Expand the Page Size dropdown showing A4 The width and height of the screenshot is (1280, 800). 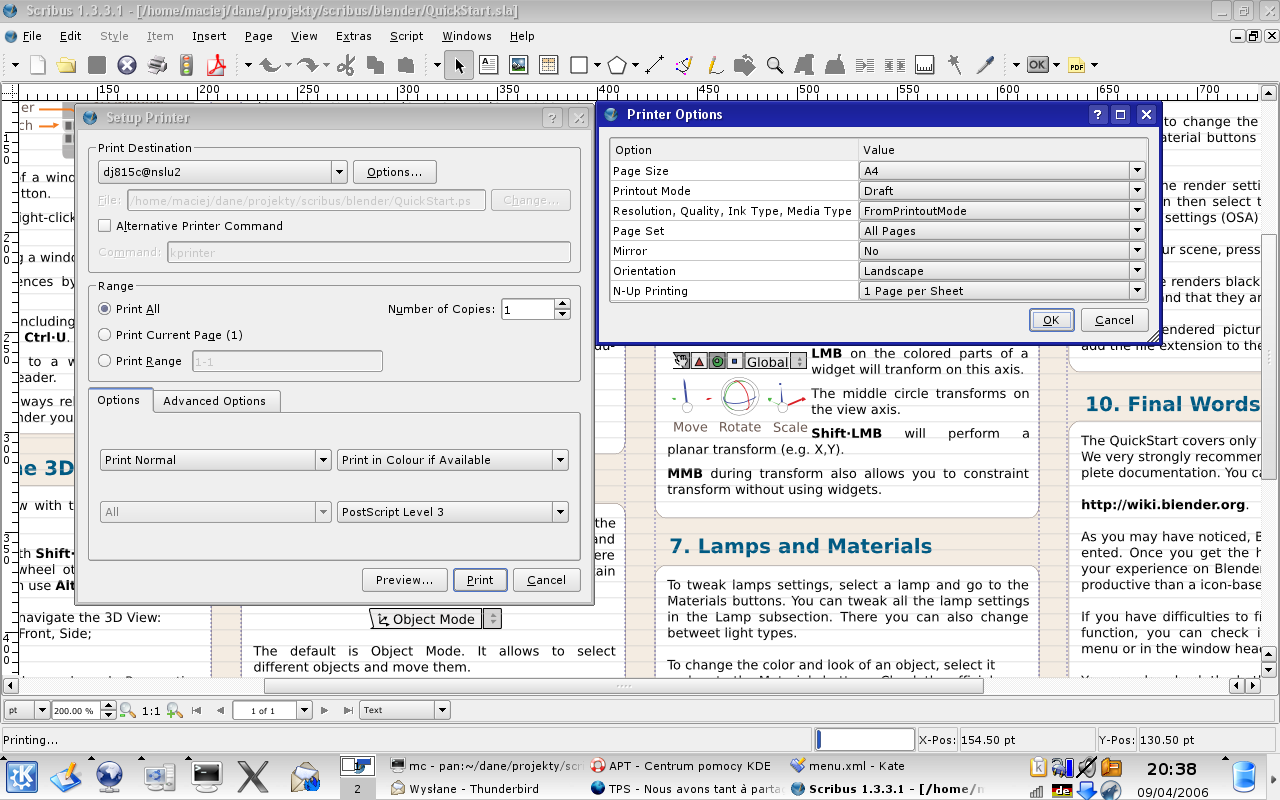coord(1002,171)
